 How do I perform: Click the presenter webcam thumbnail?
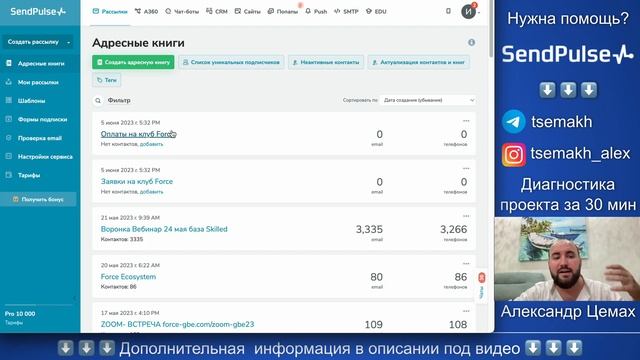pos(567,259)
